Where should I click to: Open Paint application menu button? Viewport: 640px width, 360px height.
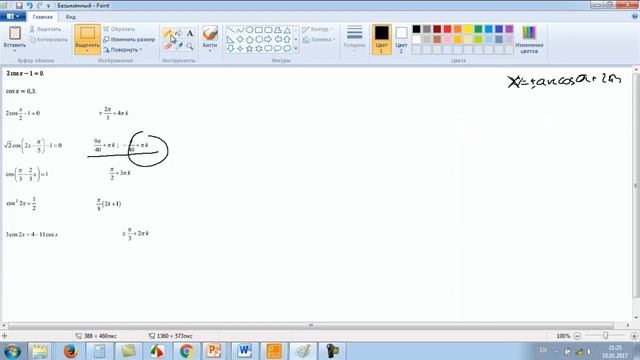13,17
